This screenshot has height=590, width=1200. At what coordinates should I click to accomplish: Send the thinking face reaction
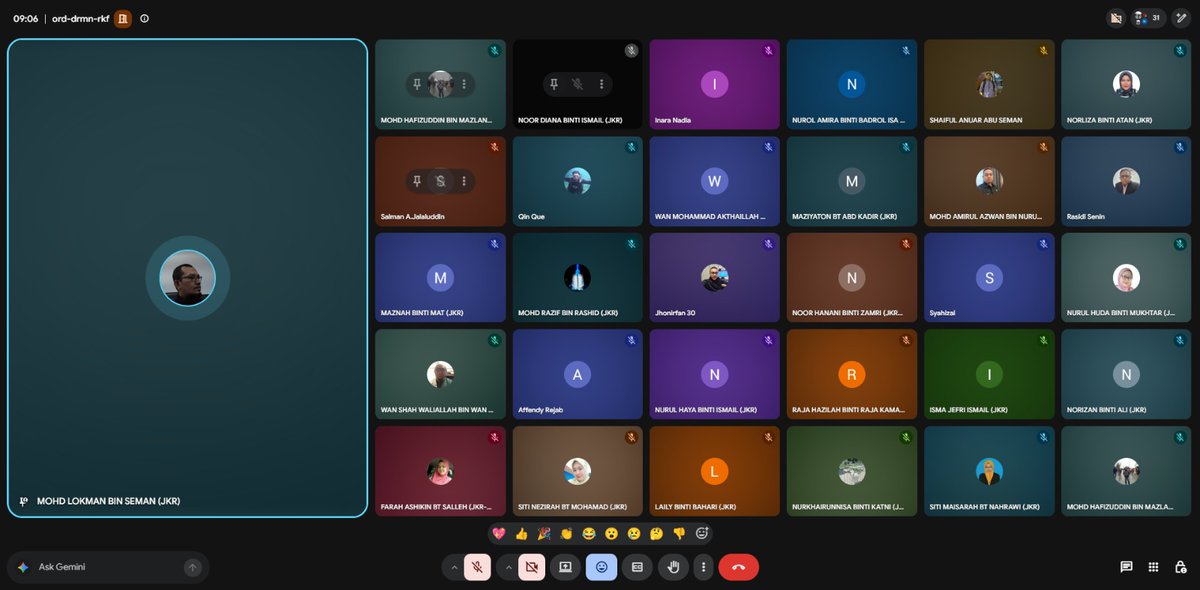click(x=657, y=533)
